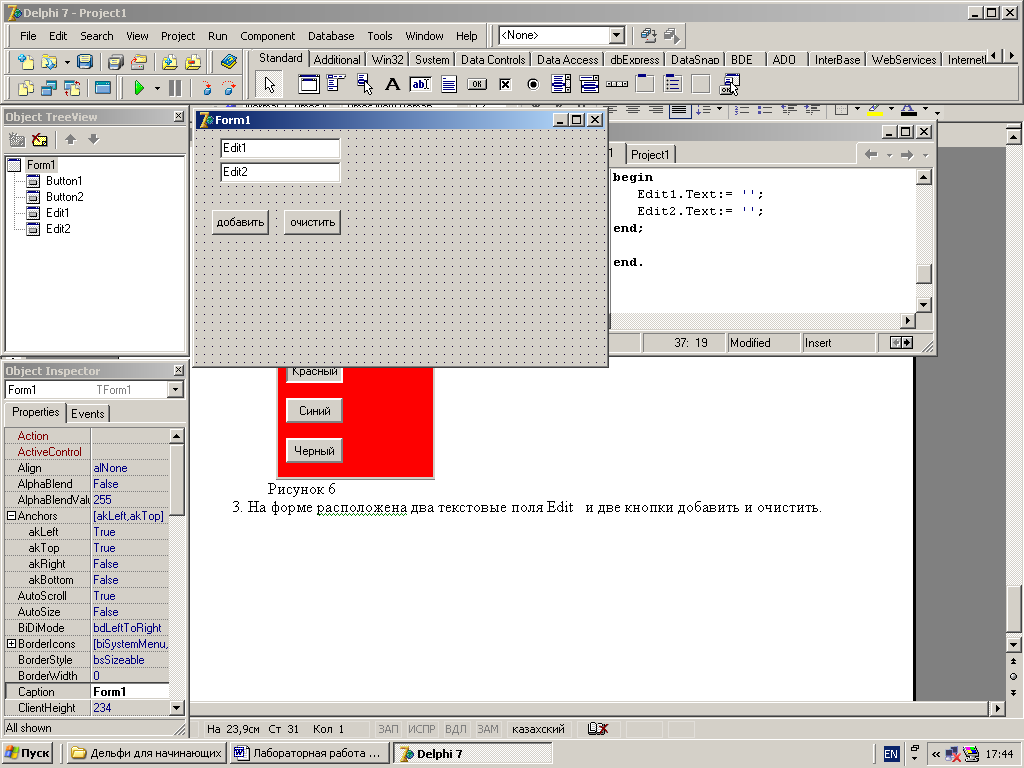Screen dimensions: 1024x768
Task: Open Object Inspector component selector dropdown
Action: 174,390
